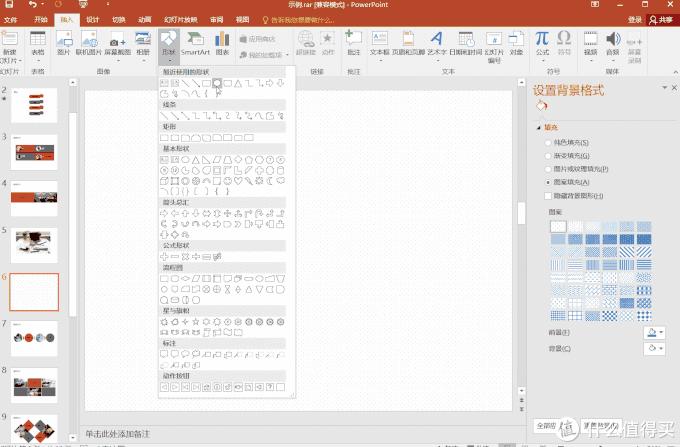This screenshot has width=680, height=447.
Task: Insert a text box with 文本框
Action: pyautogui.click(x=379, y=45)
